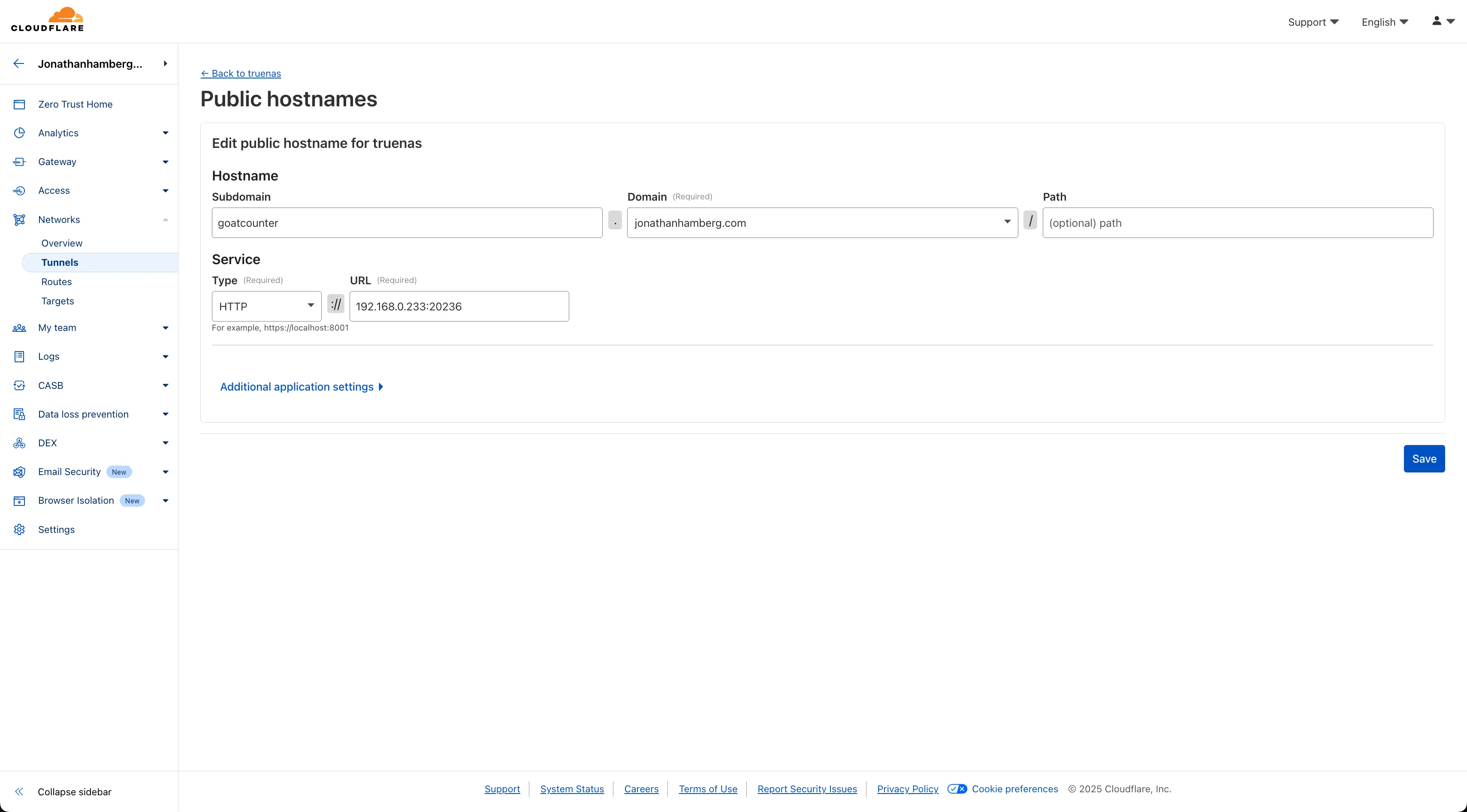
Task: Open the Support dropdown in header
Action: tap(1313, 22)
